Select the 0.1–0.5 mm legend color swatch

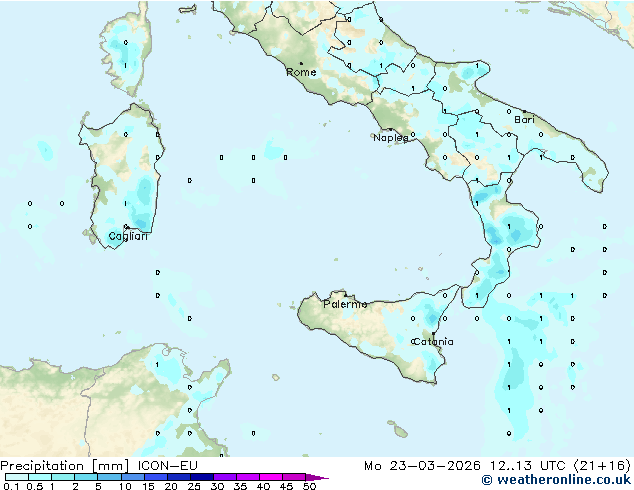coord(17,477)
